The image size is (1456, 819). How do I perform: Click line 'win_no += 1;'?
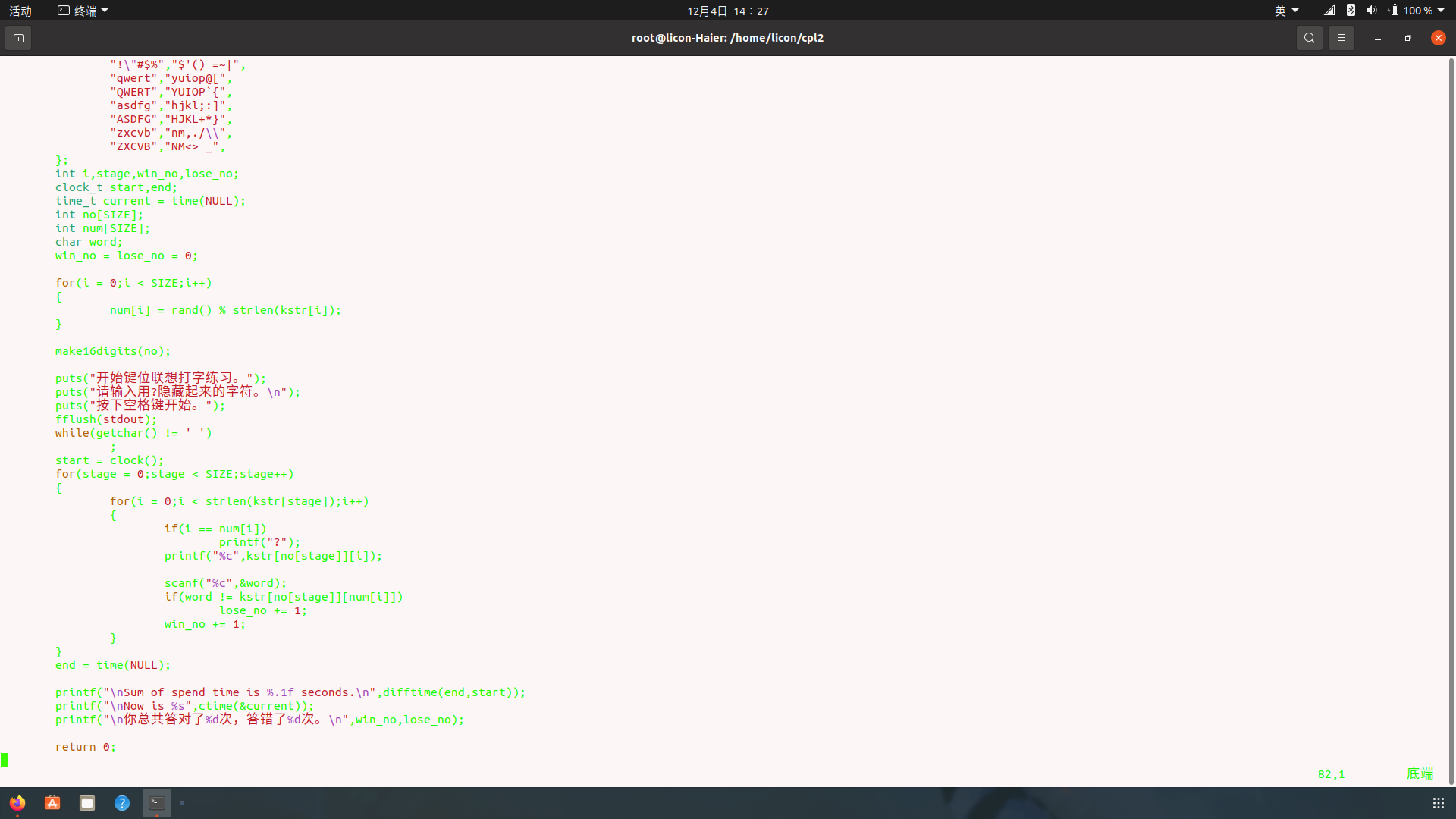(x=206, y=624)
